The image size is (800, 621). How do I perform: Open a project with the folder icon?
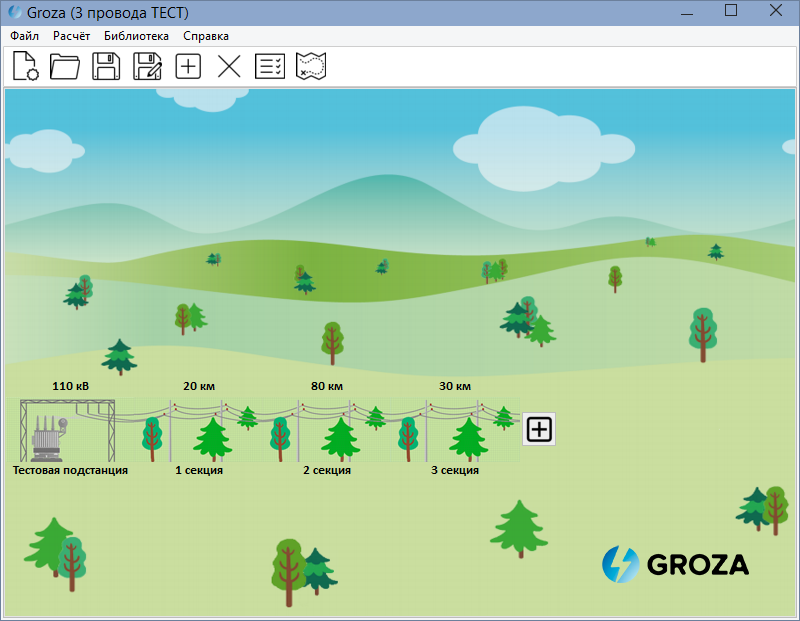65,67
